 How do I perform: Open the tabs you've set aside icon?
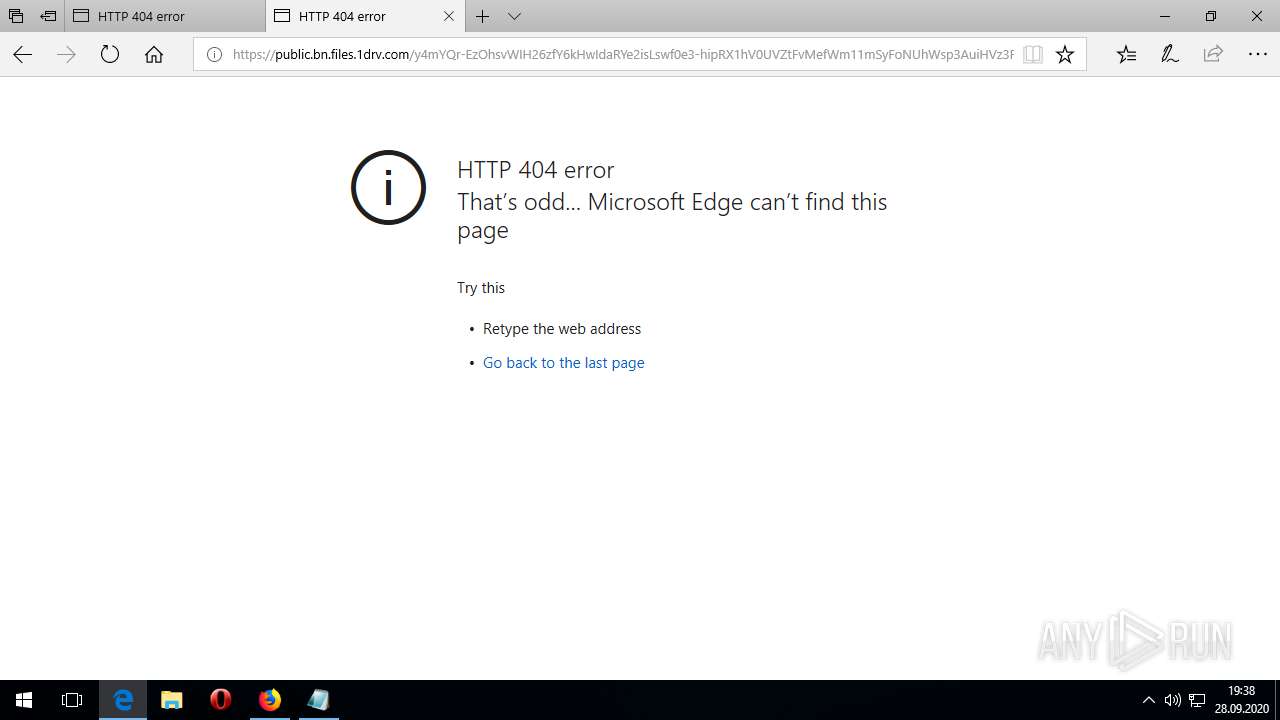(x=16, y=16)
